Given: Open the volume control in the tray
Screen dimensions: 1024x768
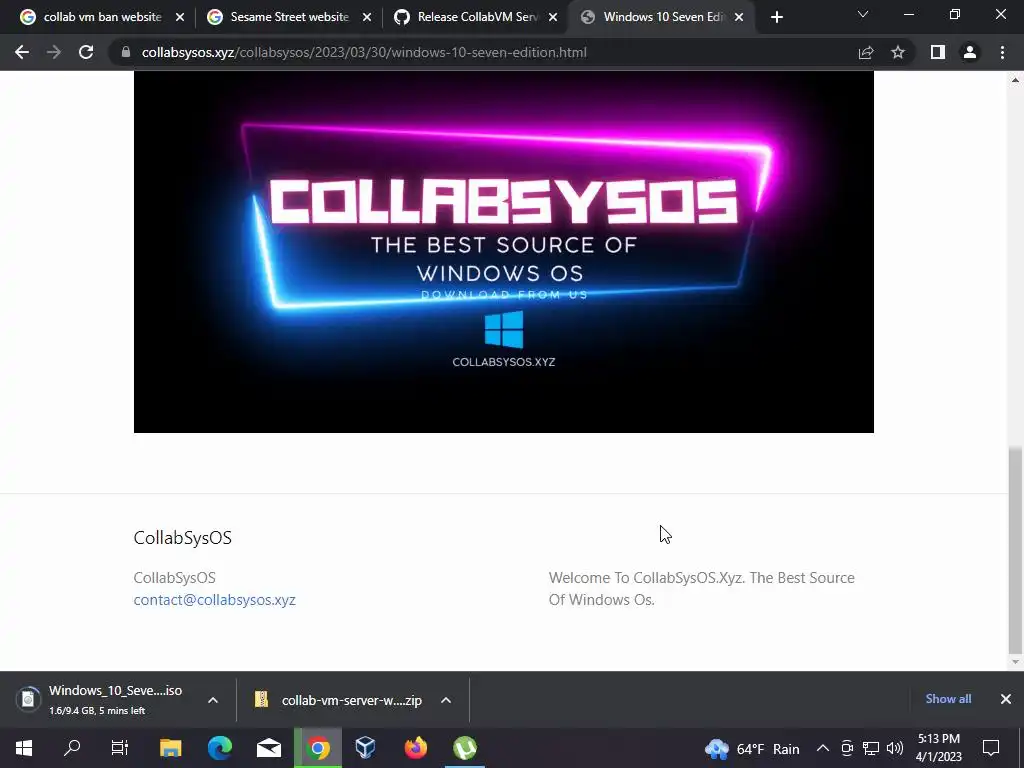Looking at the screenshot, I should 895,748.
